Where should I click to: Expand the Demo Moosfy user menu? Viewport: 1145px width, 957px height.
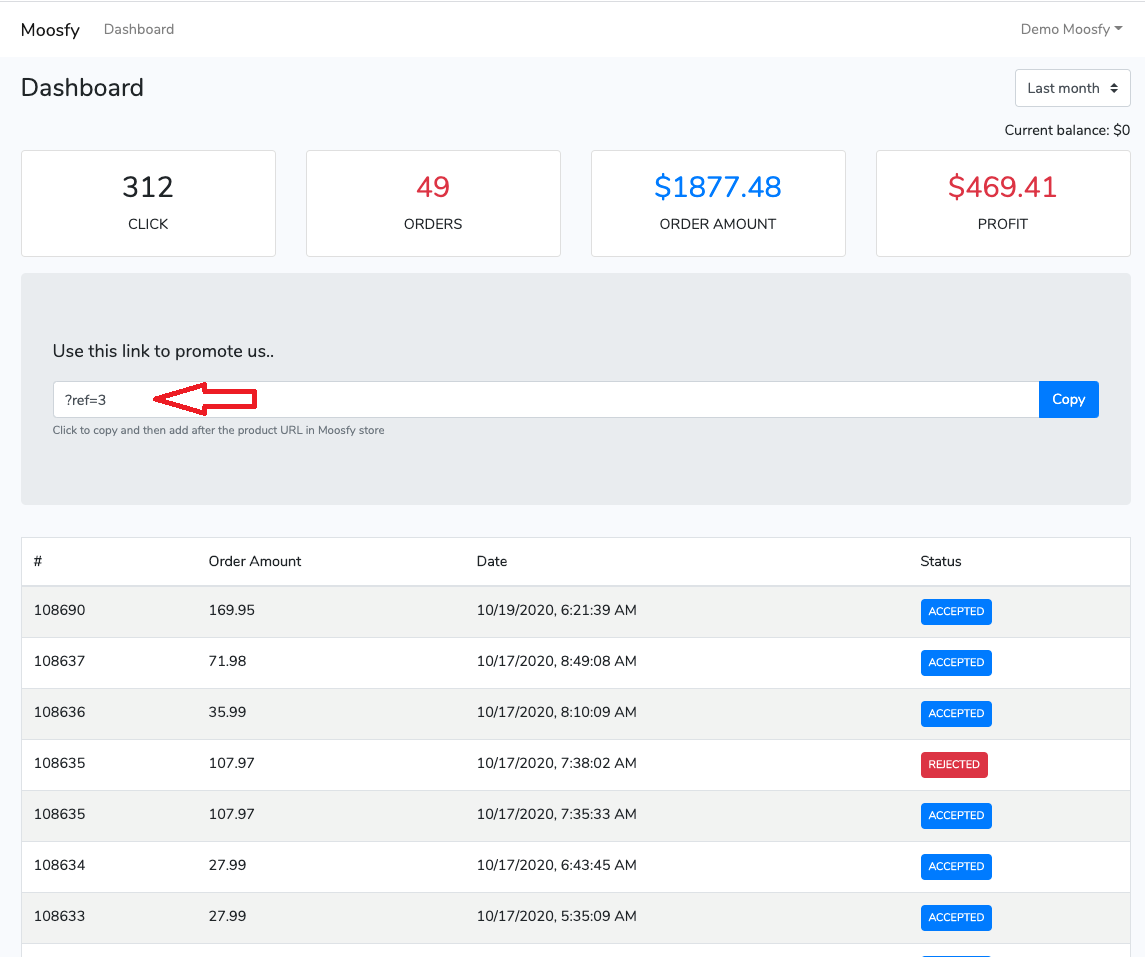pyautogui.click(x=1070, y=30)
